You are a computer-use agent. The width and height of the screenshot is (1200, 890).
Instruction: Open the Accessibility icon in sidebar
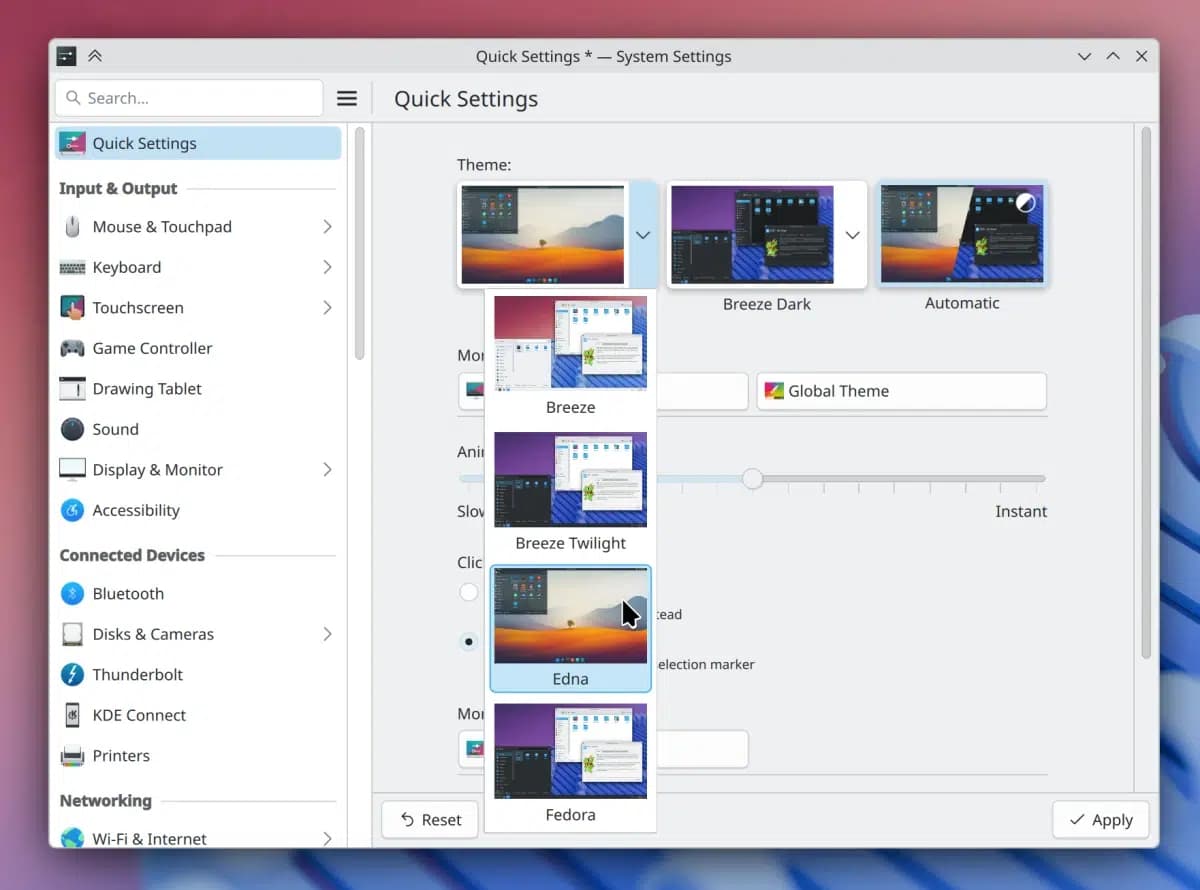(72, 510)
